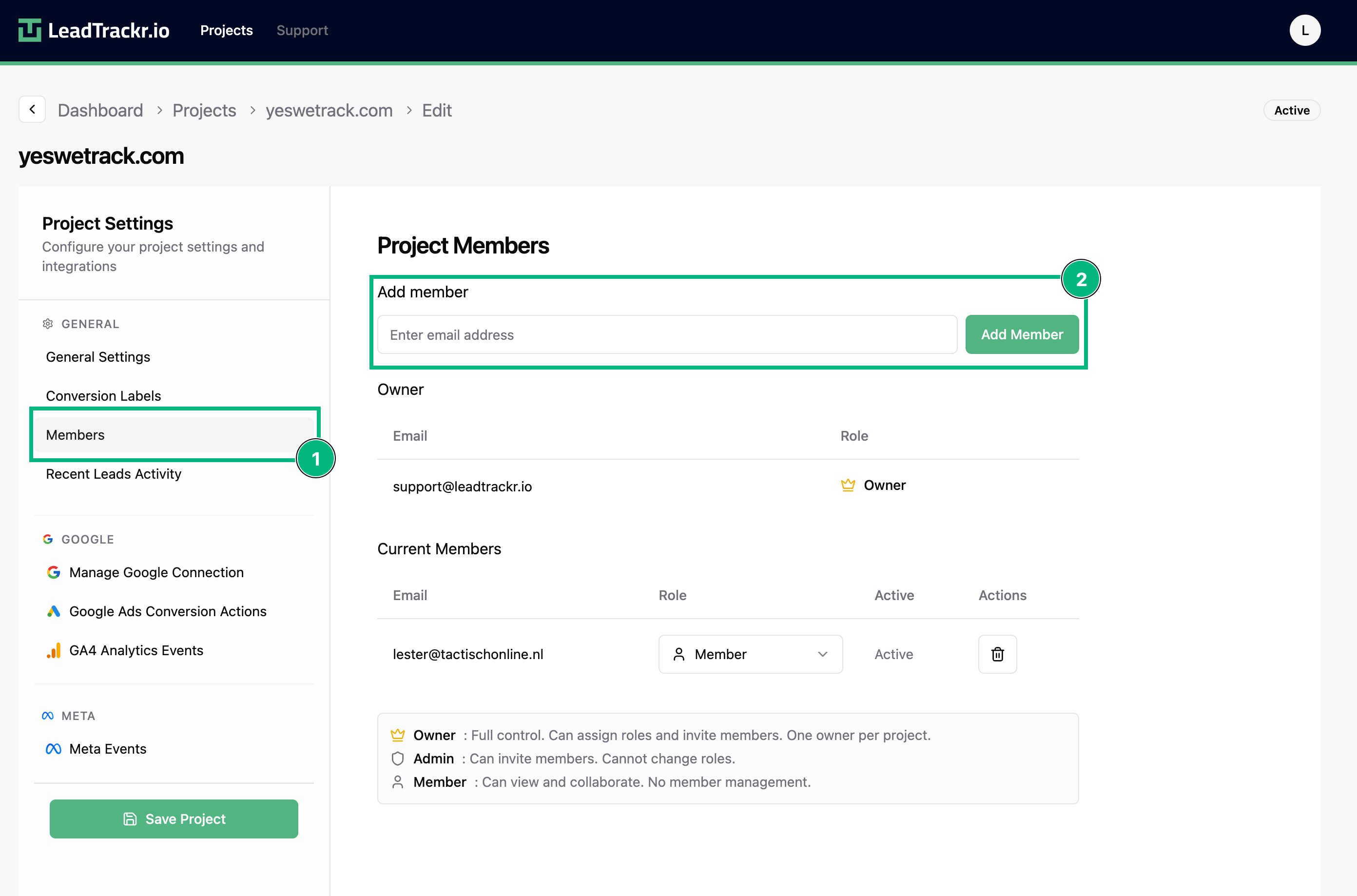
Task: Open the avatar menu labeled L
Action: point(1305,30)
